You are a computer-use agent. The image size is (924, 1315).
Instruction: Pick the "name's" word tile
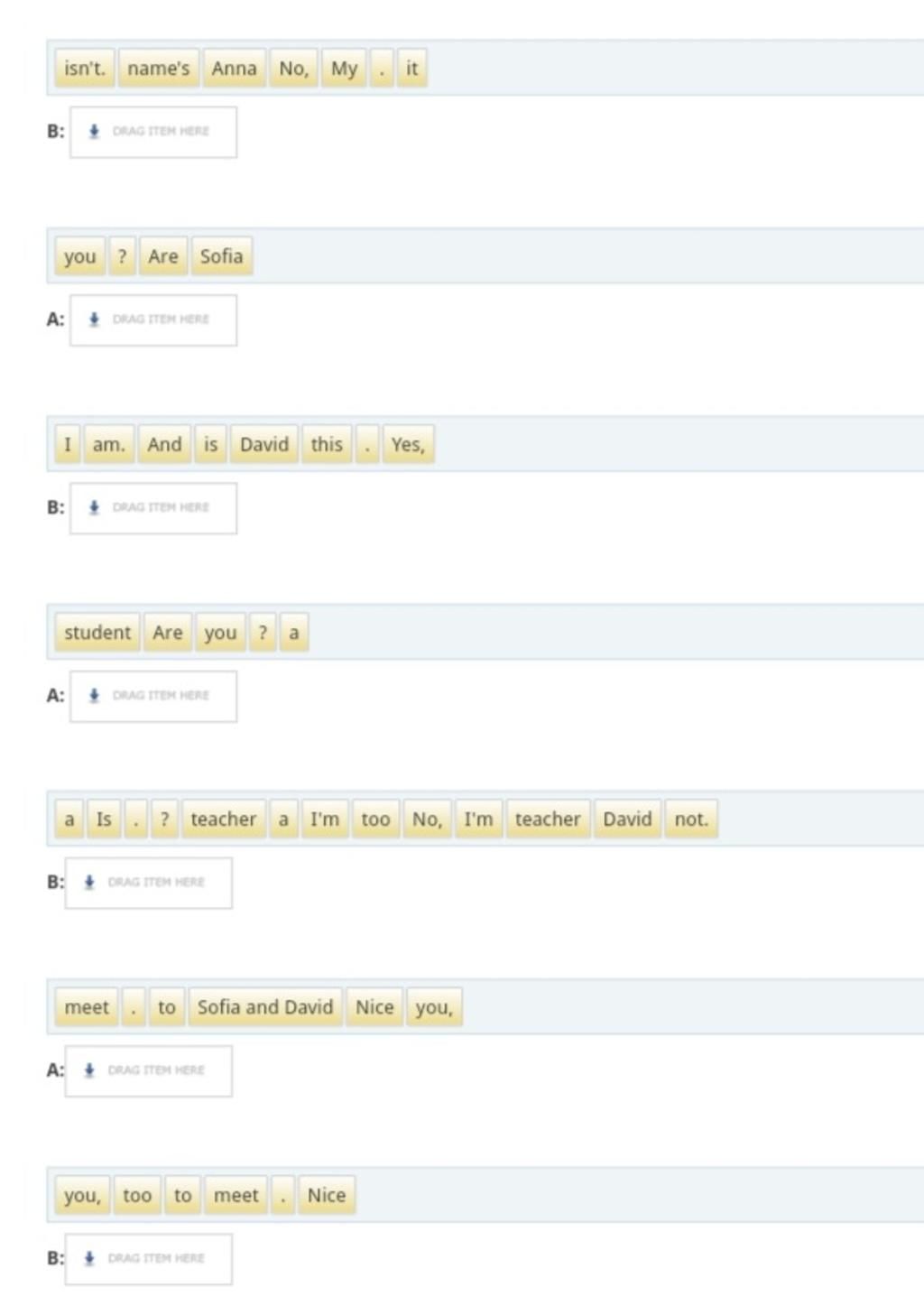(159, 69)
